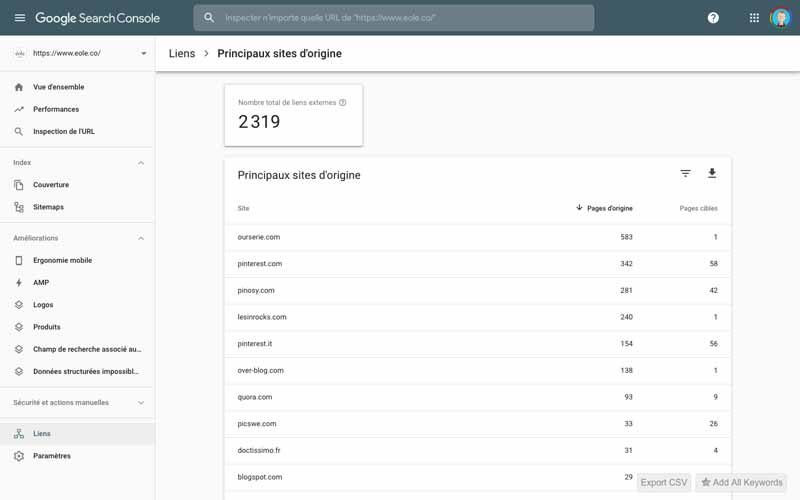Image resolution: width=800 pixels, height=500 pixels.
Task: Click the Performances trend line icon
Action: (19, 109)
